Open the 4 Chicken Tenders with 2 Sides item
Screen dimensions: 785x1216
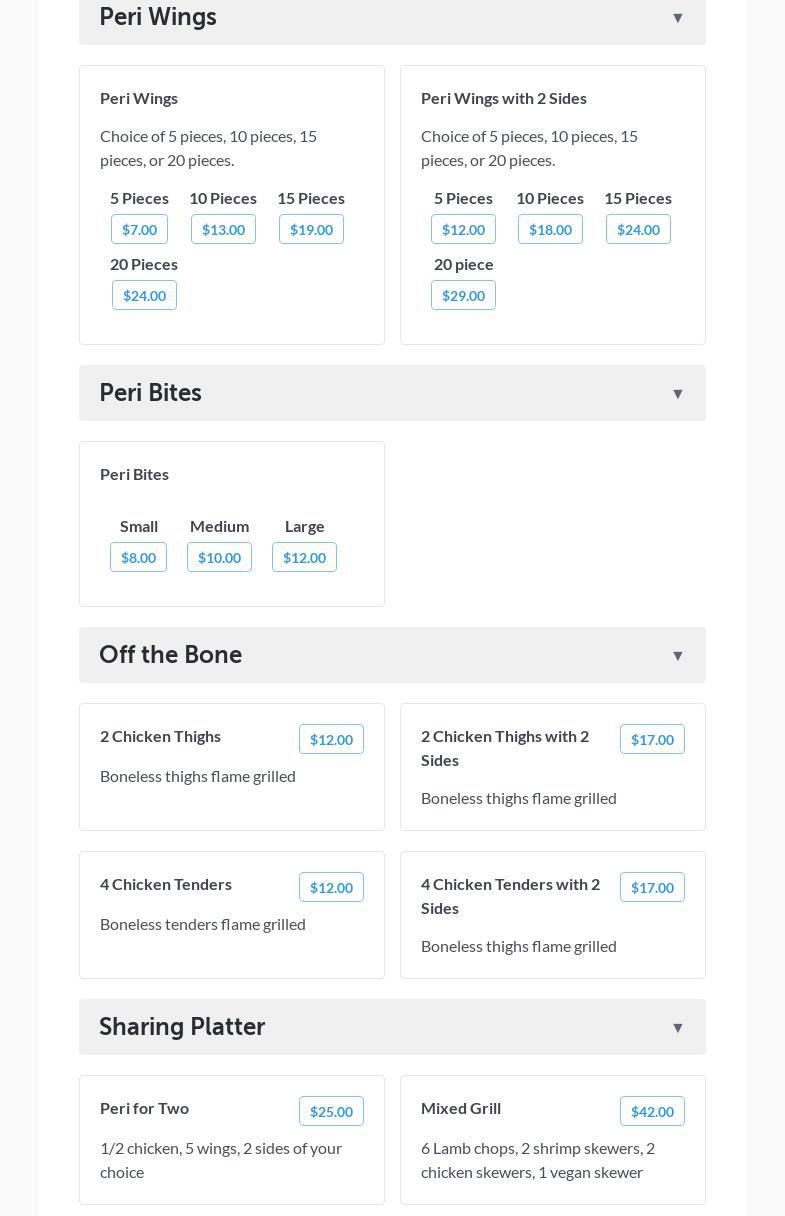(510, 896)
